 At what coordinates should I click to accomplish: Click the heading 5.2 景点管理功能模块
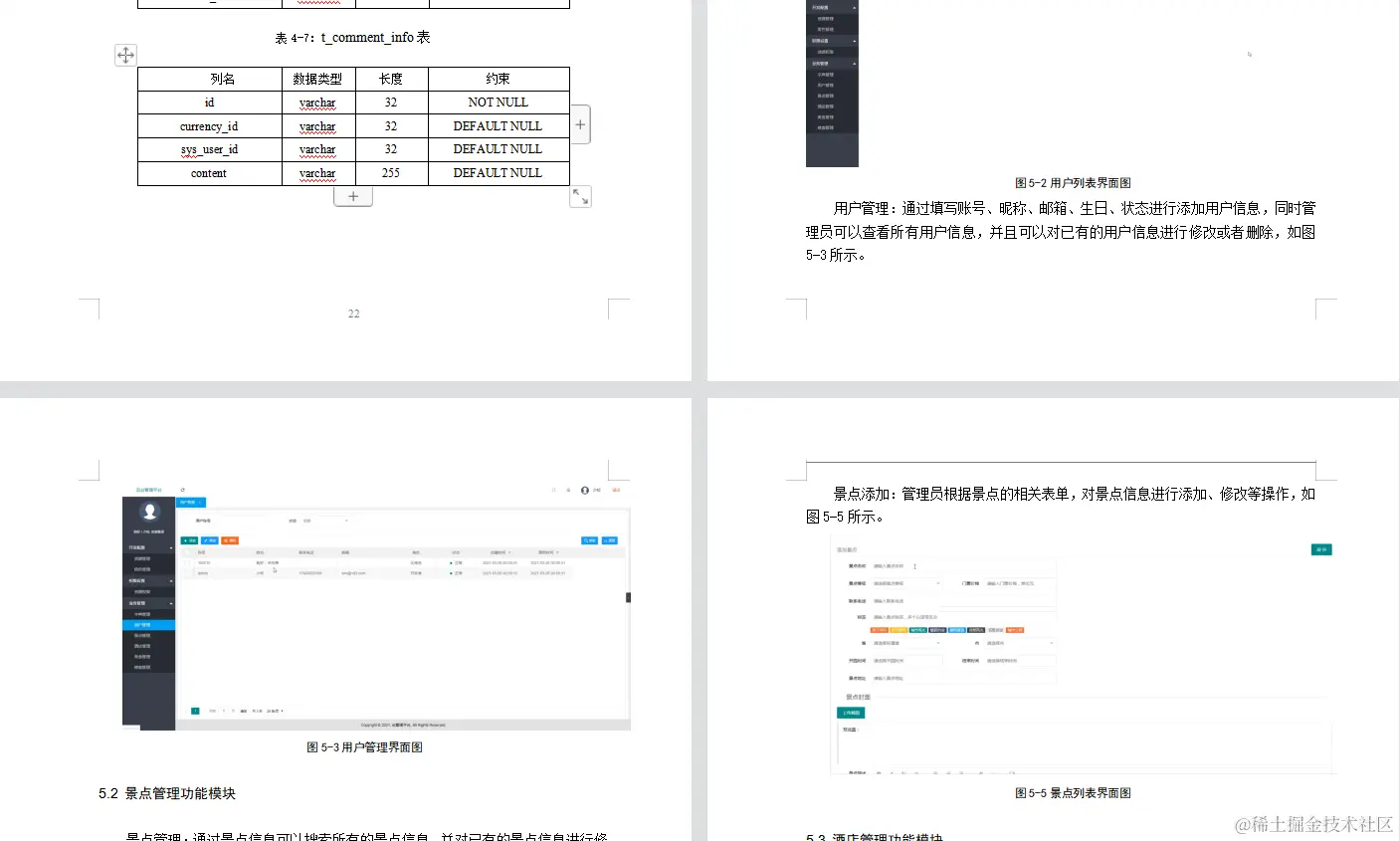[x=167, y=793]
